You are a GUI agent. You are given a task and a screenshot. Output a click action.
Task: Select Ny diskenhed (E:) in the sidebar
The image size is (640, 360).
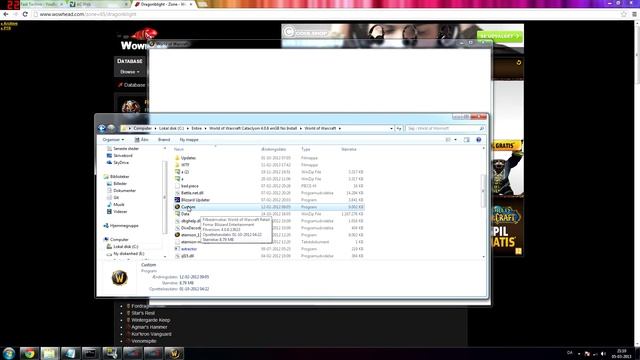[x=129, y=253]
